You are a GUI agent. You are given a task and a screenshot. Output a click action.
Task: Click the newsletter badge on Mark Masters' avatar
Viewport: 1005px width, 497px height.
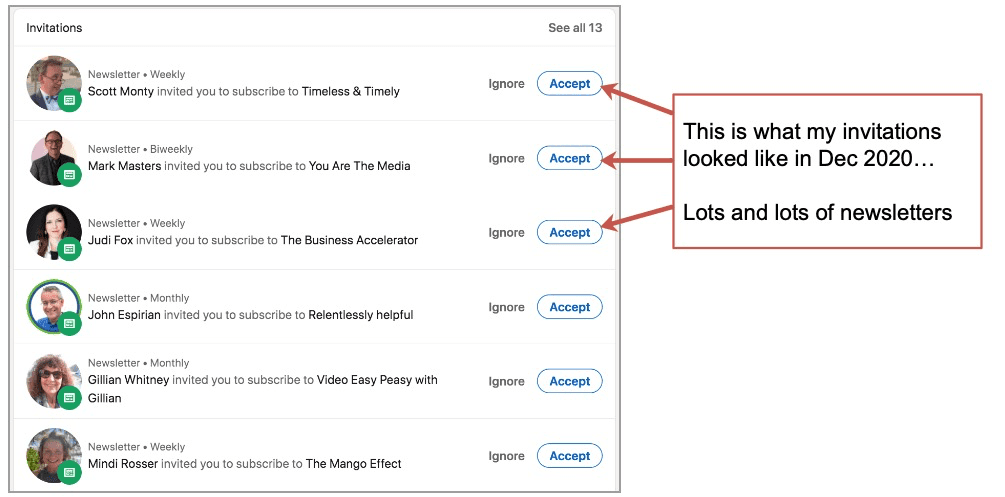(70, 174)
